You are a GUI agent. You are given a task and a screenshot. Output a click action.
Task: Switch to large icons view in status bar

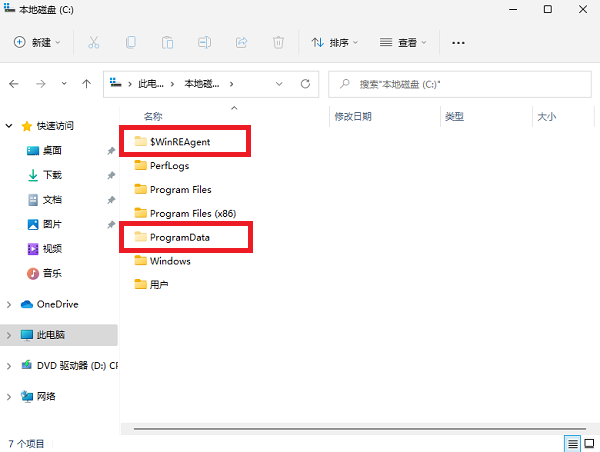pos(589,444)
